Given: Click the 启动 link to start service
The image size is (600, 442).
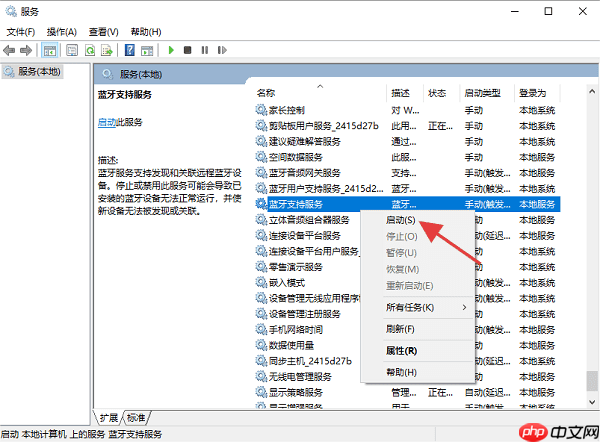Looking at the screenshot, I should tap(107, 122).
